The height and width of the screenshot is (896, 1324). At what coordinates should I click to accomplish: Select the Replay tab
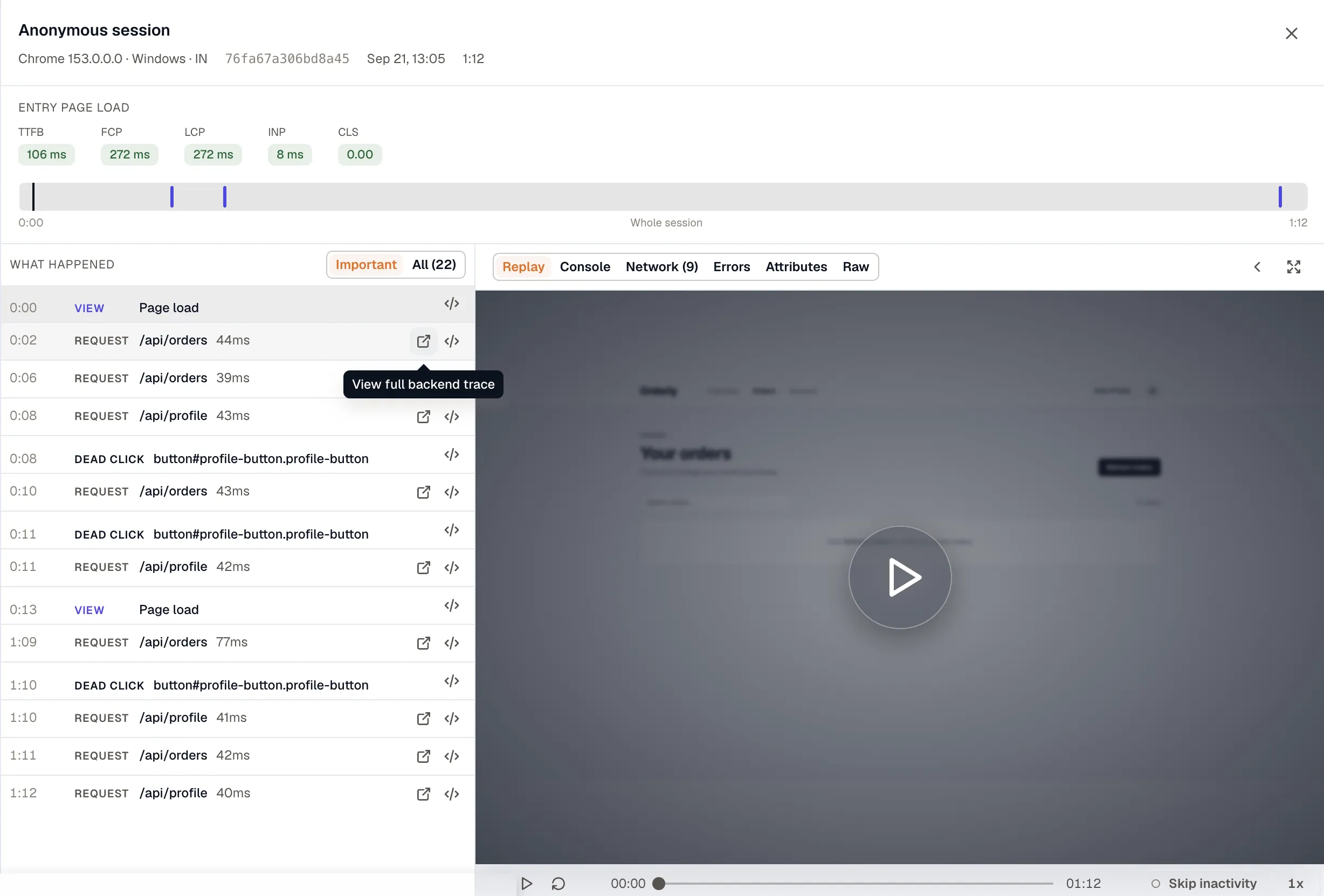pos(523,266)
